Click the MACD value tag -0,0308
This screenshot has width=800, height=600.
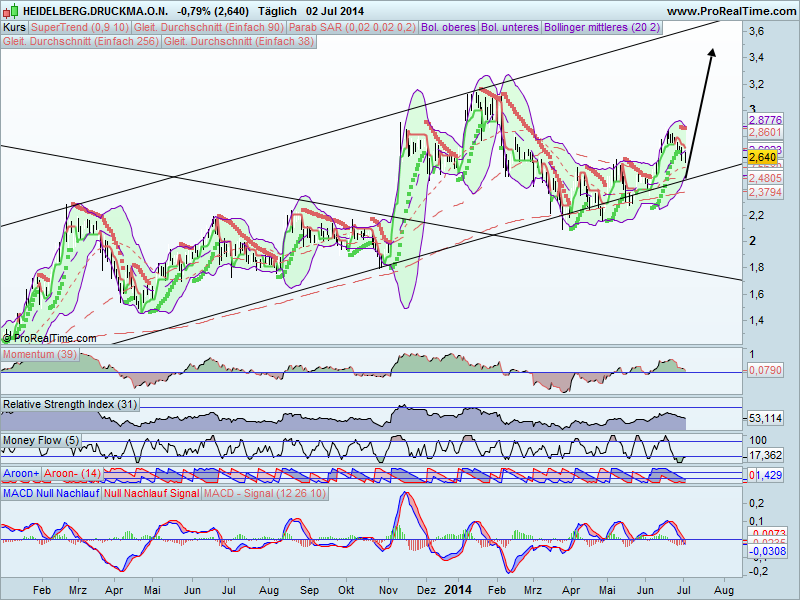(767, 552)
